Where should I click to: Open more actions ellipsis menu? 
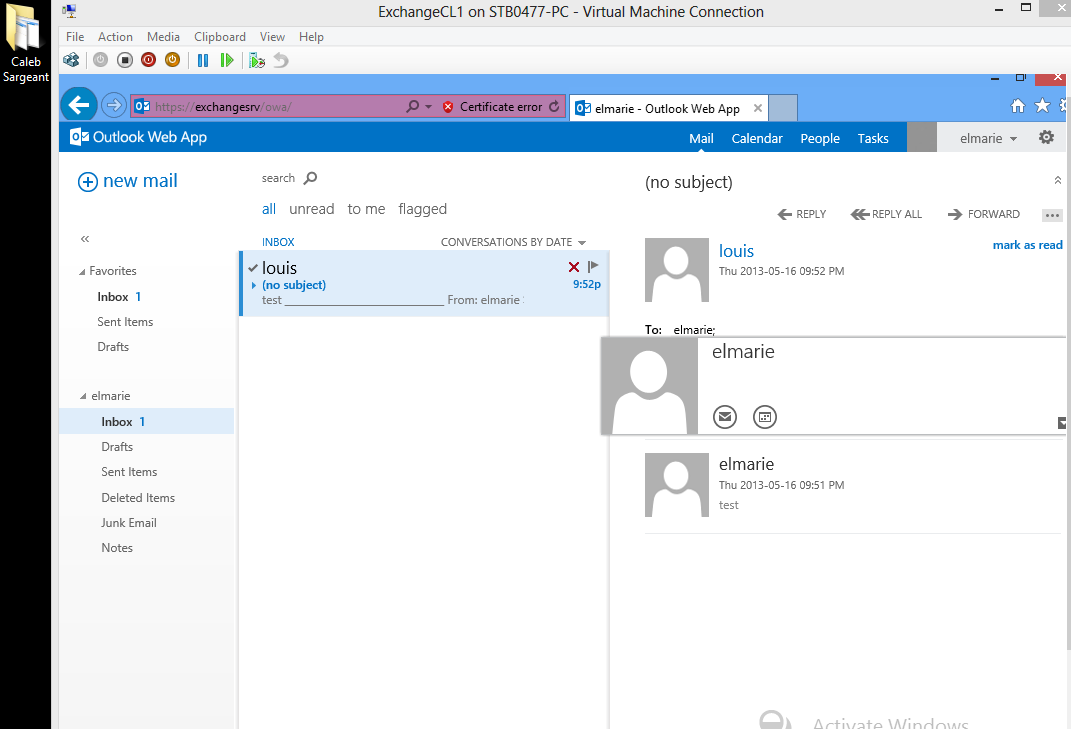tap(1052, 215)
